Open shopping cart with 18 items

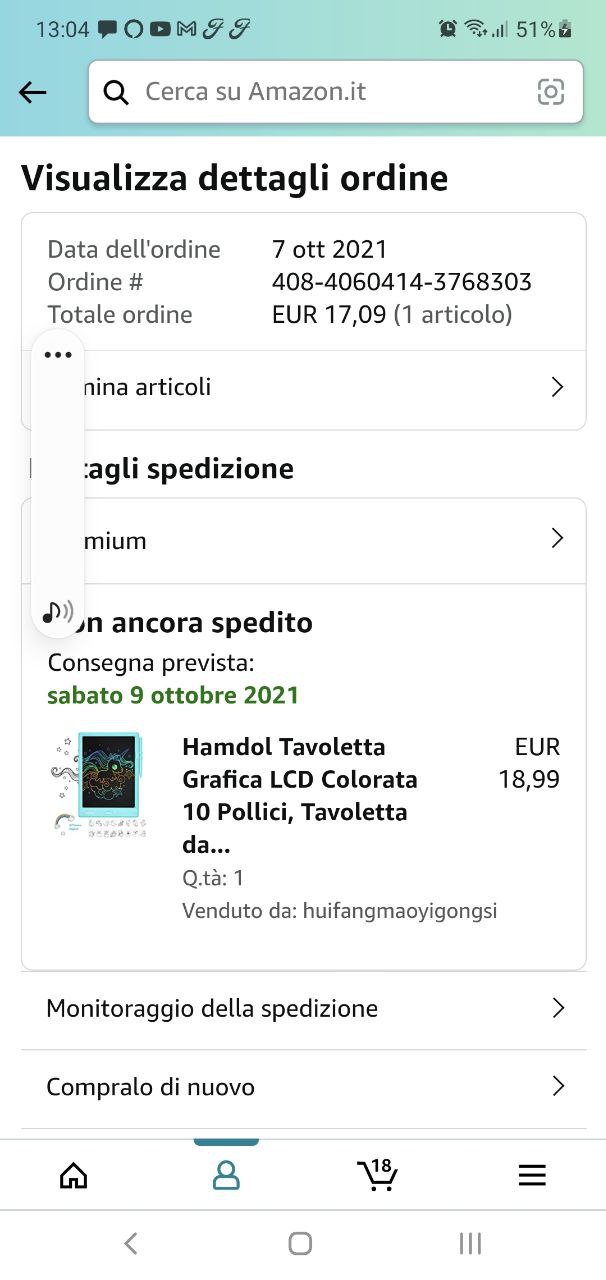click(x=377, y=1175)
